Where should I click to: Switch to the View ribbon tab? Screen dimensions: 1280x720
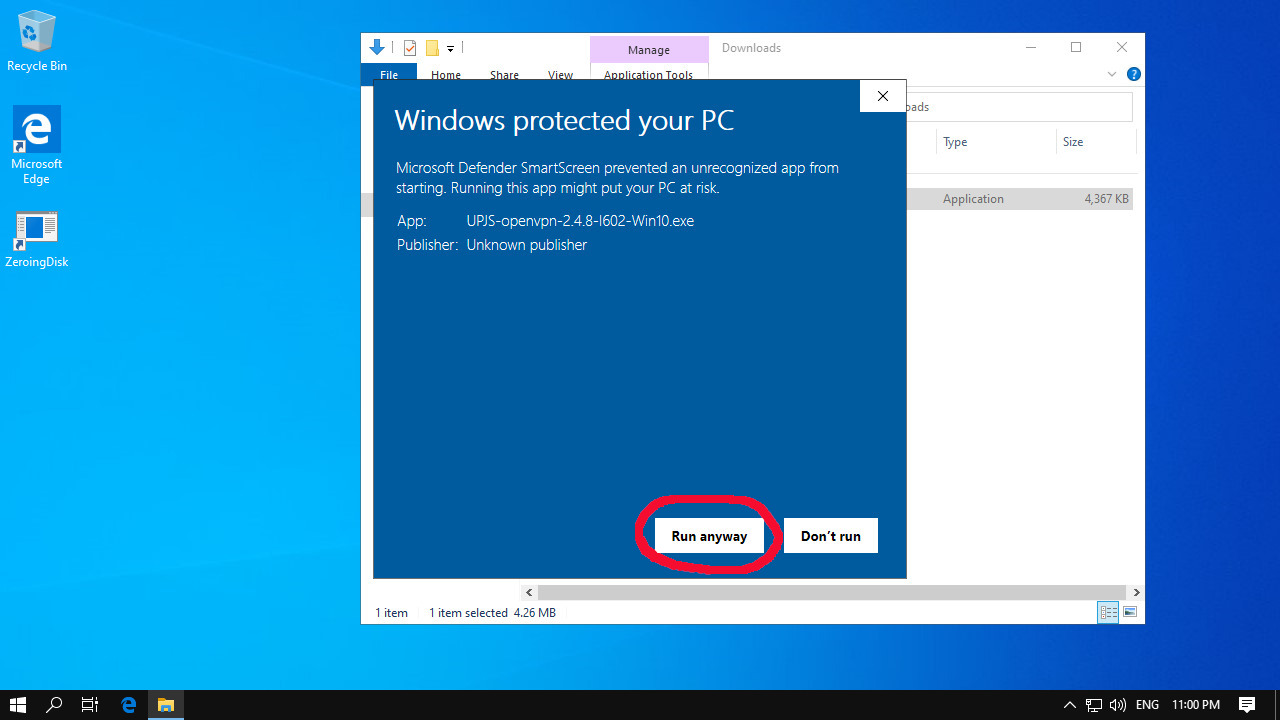pos(560,74)
